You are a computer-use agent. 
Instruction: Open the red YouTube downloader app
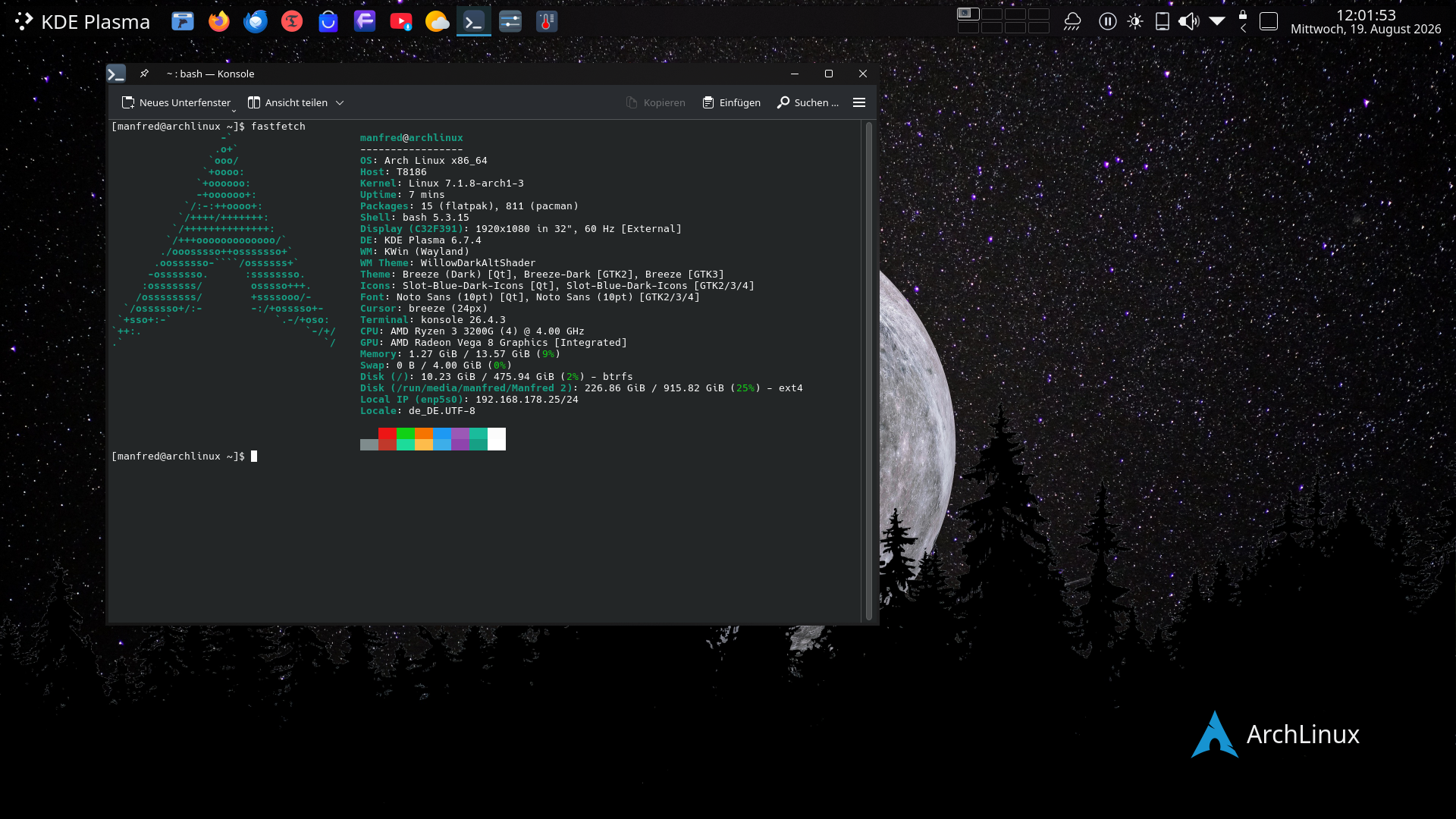(401, 21)
